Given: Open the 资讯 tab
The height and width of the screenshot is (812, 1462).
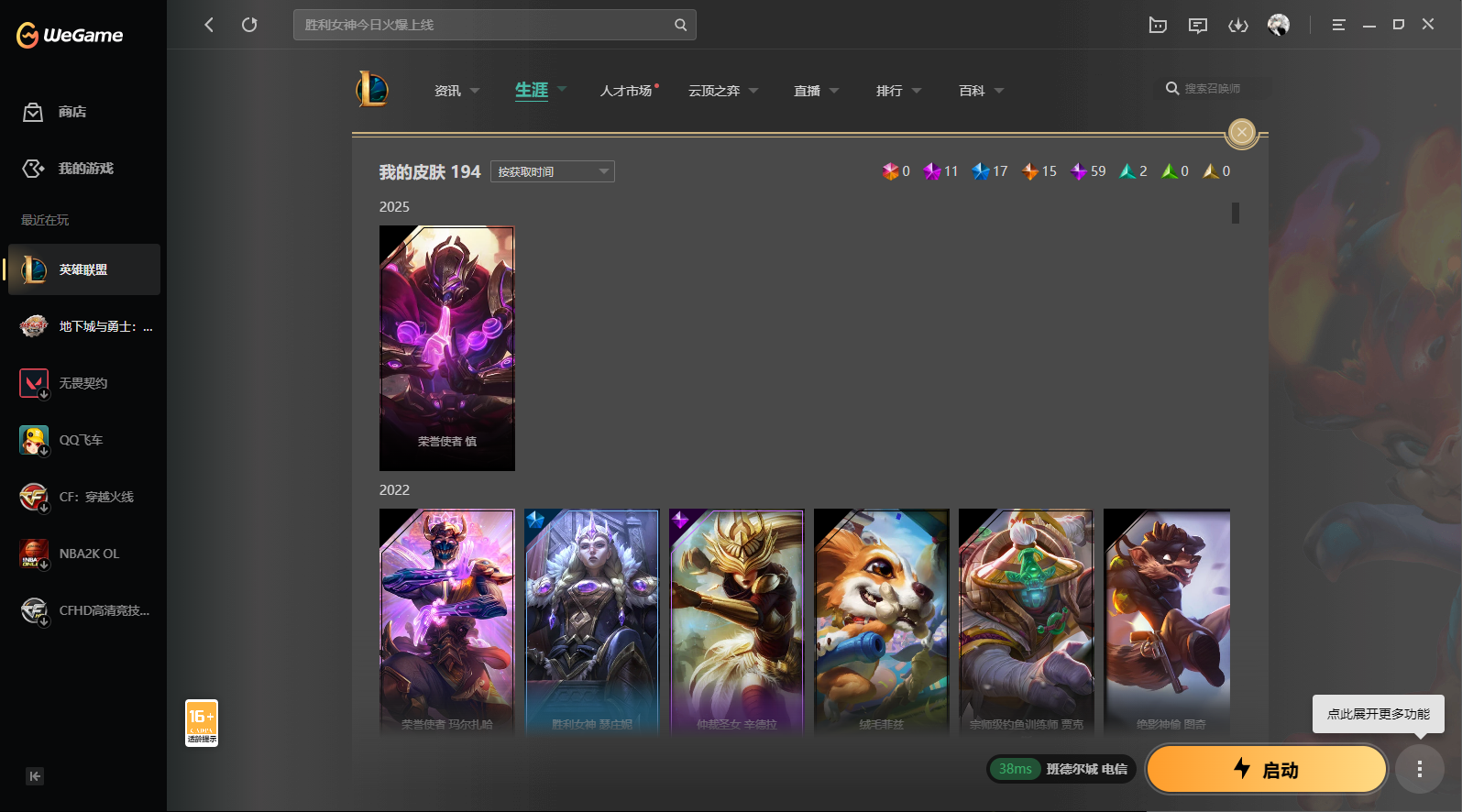Looking at the screenshot, I should [x=447, y=91].
